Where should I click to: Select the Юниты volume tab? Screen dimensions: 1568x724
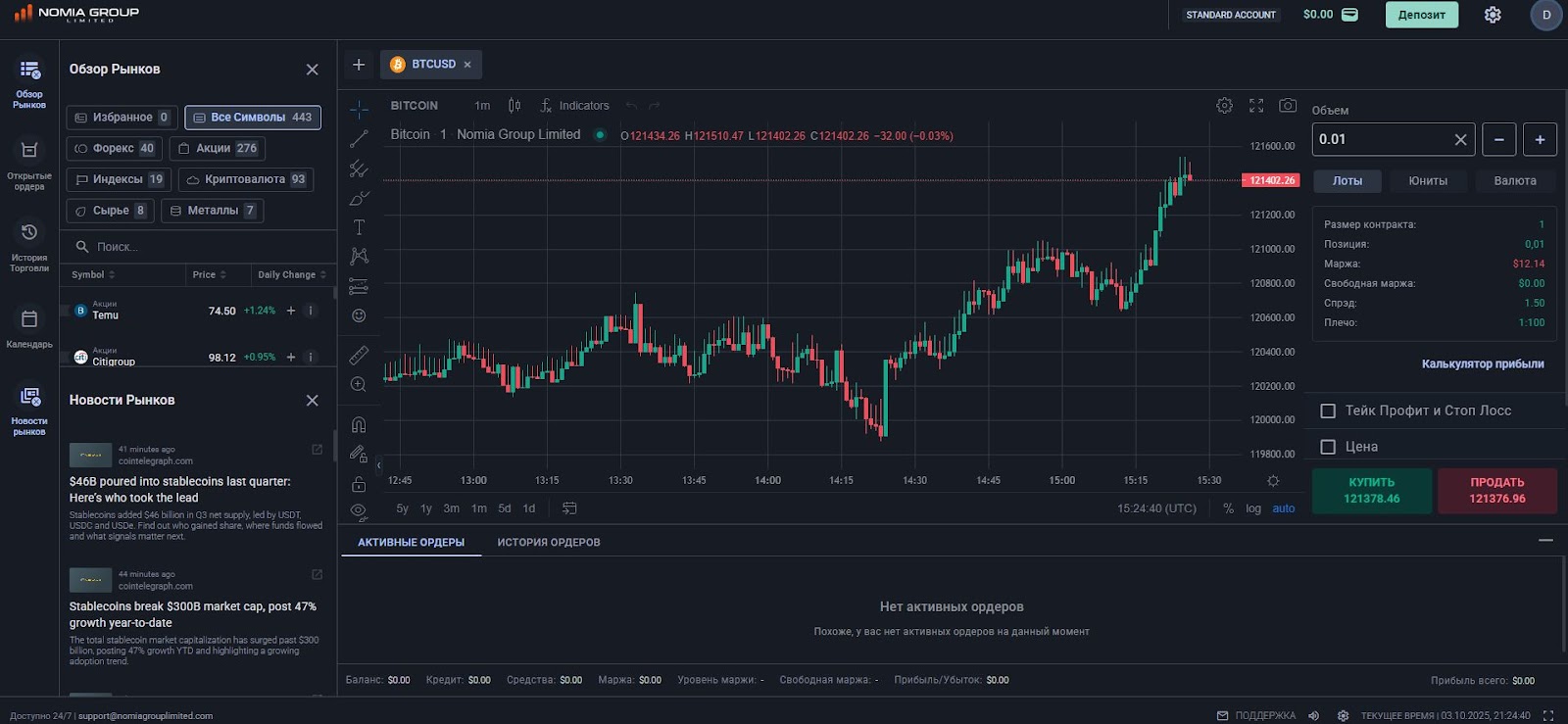tap(1428, 181)
